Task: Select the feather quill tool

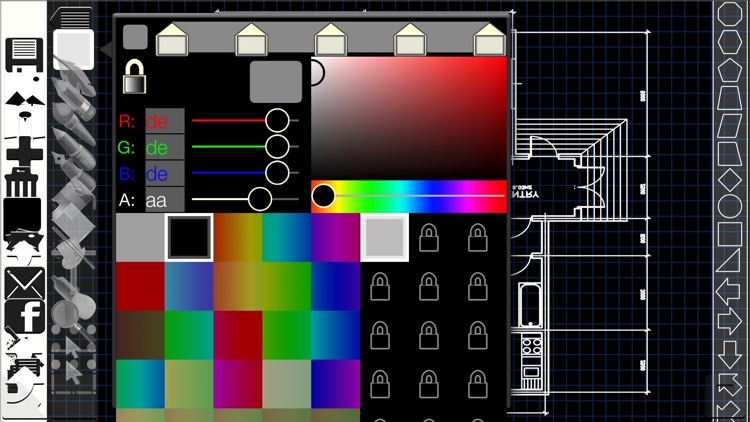Action: pyautogui.click(x=73, y=74)
